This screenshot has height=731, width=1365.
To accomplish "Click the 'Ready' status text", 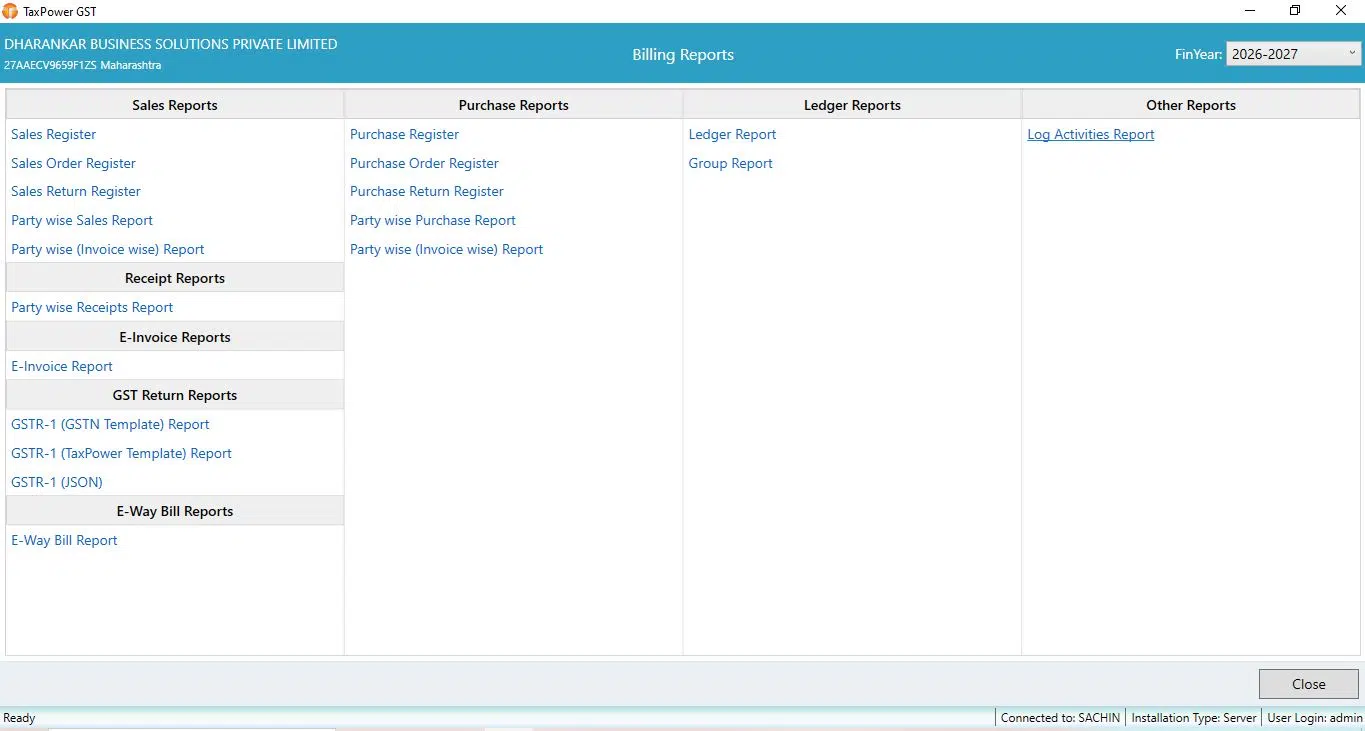I will click(19, 718).
